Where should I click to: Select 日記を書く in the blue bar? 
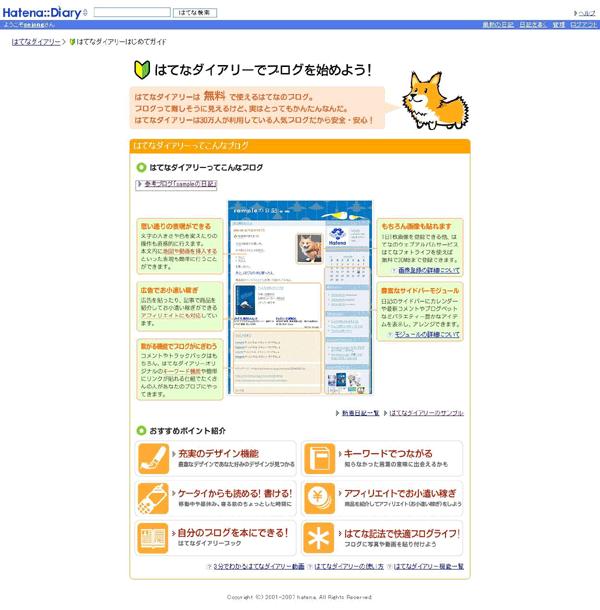533,25
